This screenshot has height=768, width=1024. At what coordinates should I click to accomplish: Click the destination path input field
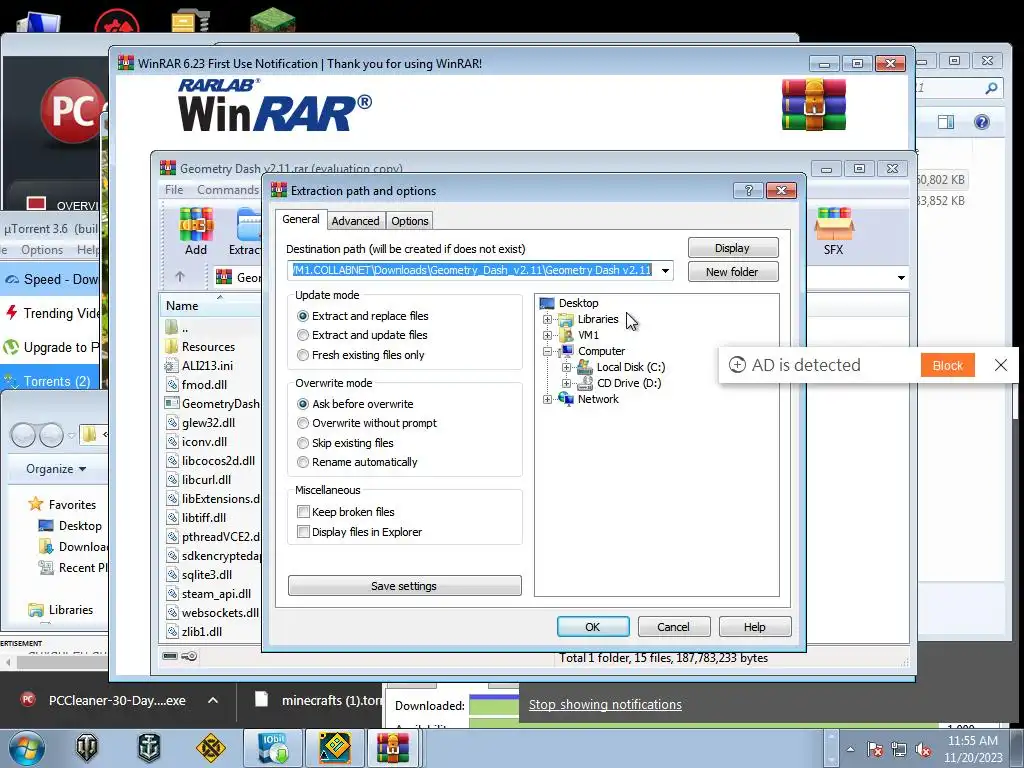coord(472,270)
